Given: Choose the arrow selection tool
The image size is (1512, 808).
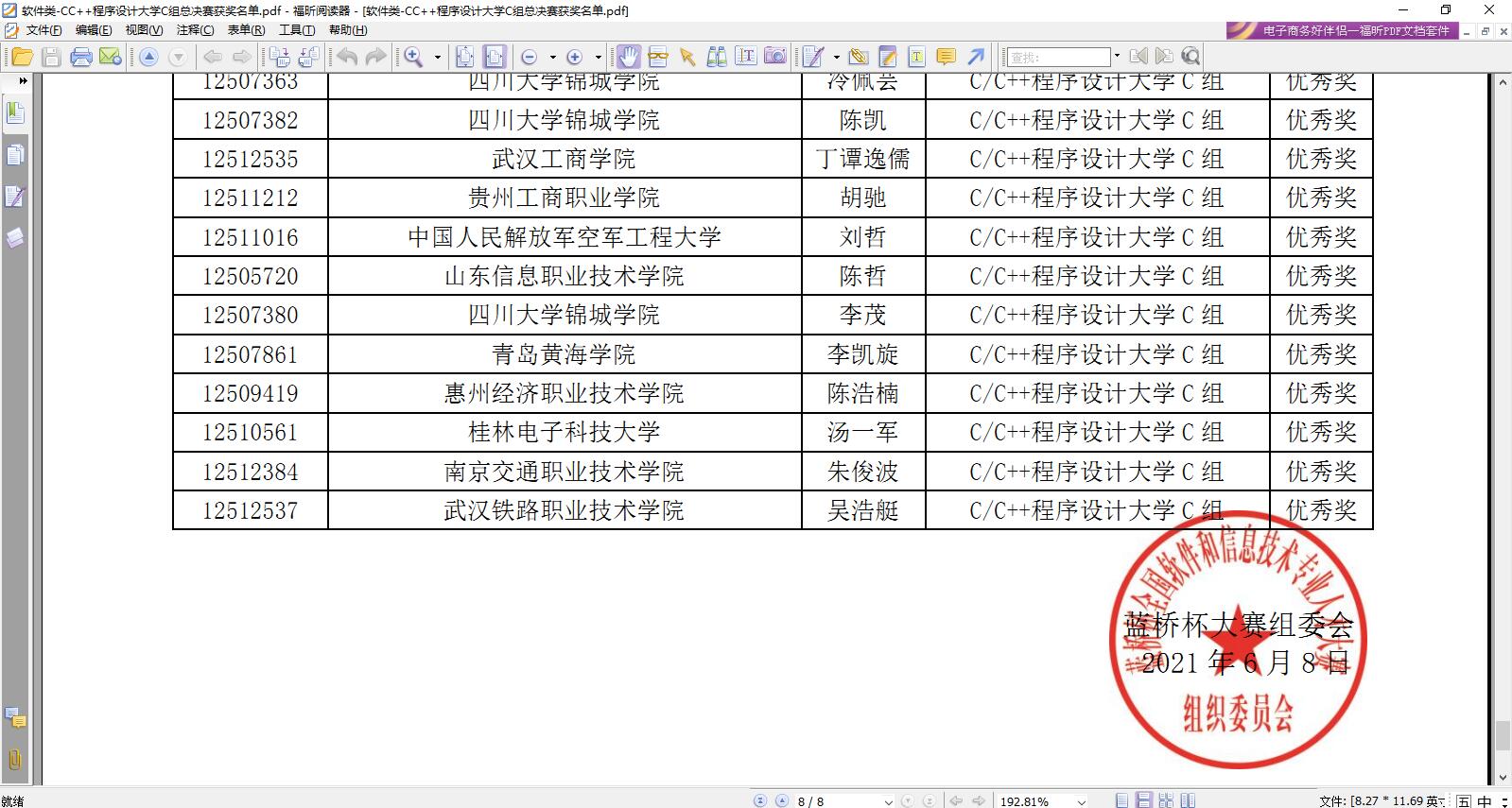Looking at the screenshot, I should click(687, 57).
